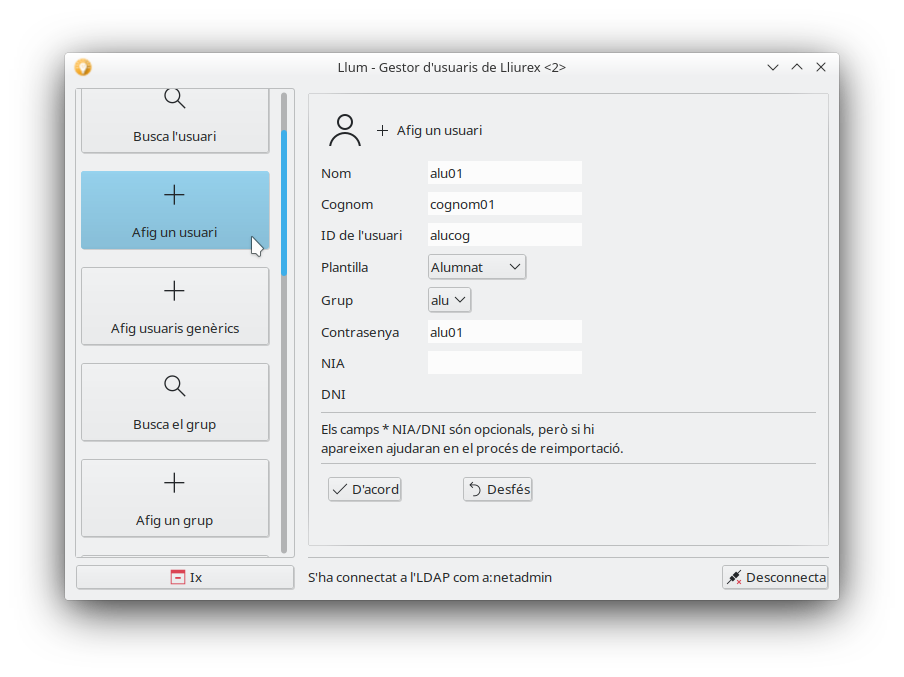This screenshot has width=904, height=677.
Task: Click the Afig un usuari form heading
Action: click(x=439, y=130)
